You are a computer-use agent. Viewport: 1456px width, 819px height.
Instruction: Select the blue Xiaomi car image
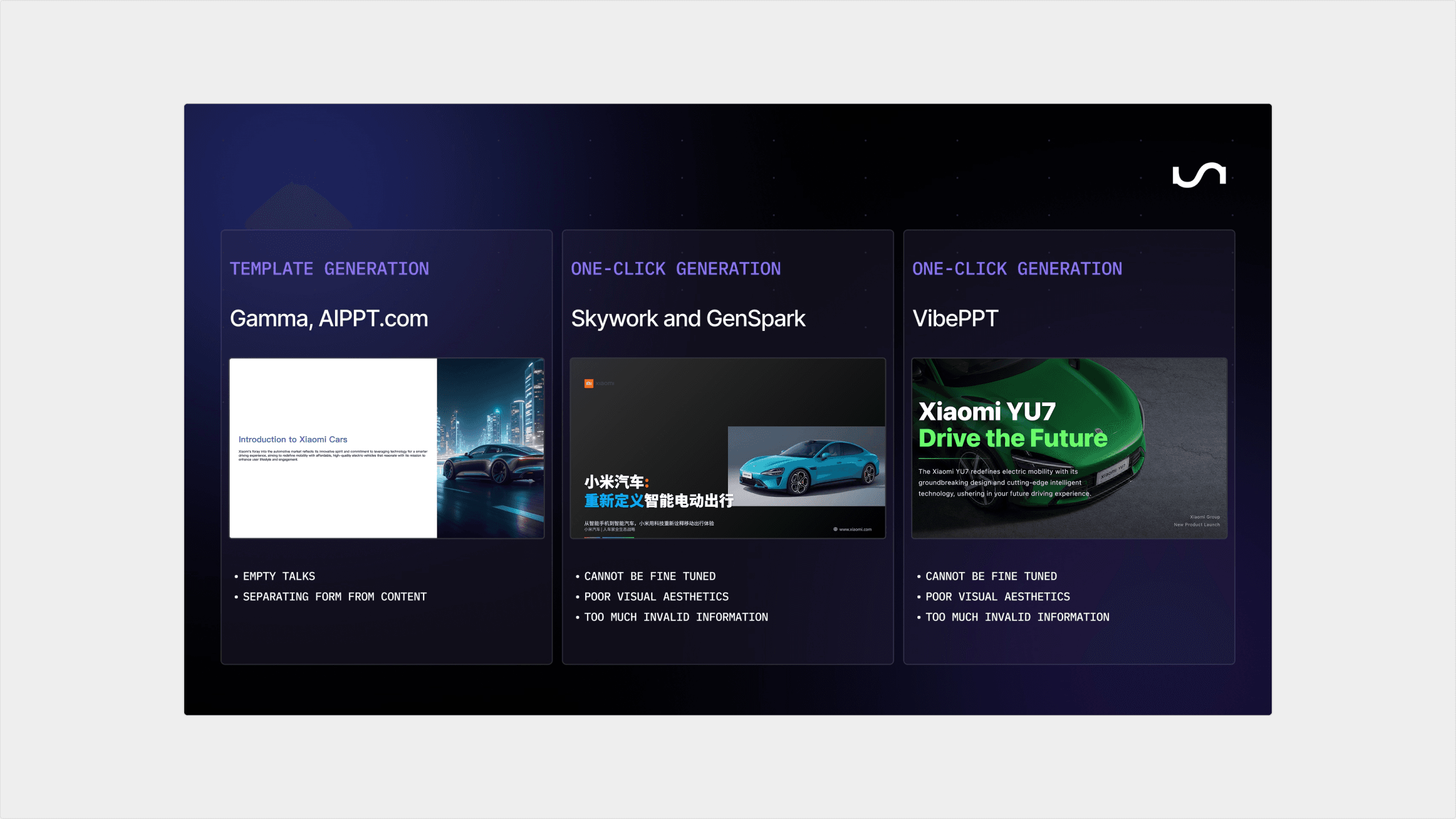pyautogui.click(x=806, y=466)
